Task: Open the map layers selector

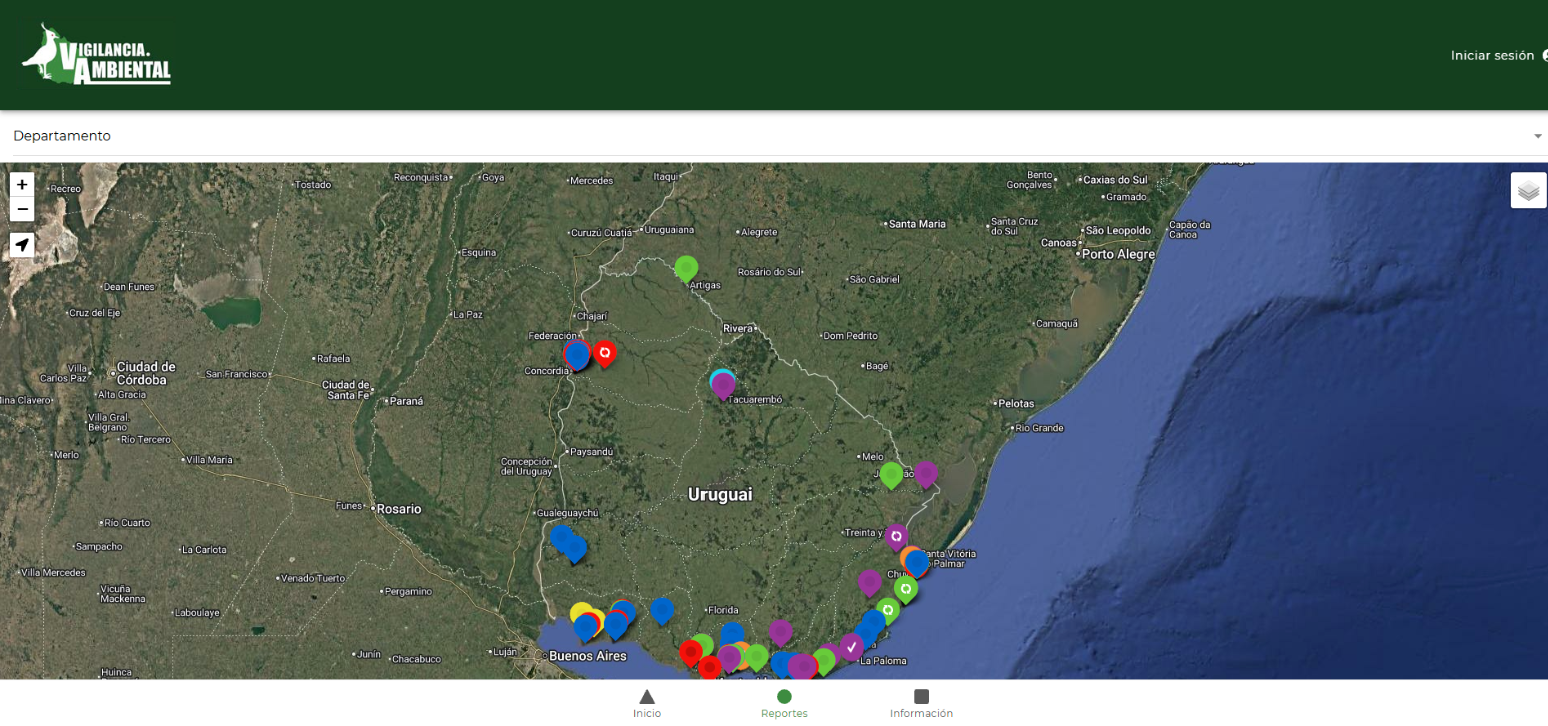Action: coord(1528,190)
